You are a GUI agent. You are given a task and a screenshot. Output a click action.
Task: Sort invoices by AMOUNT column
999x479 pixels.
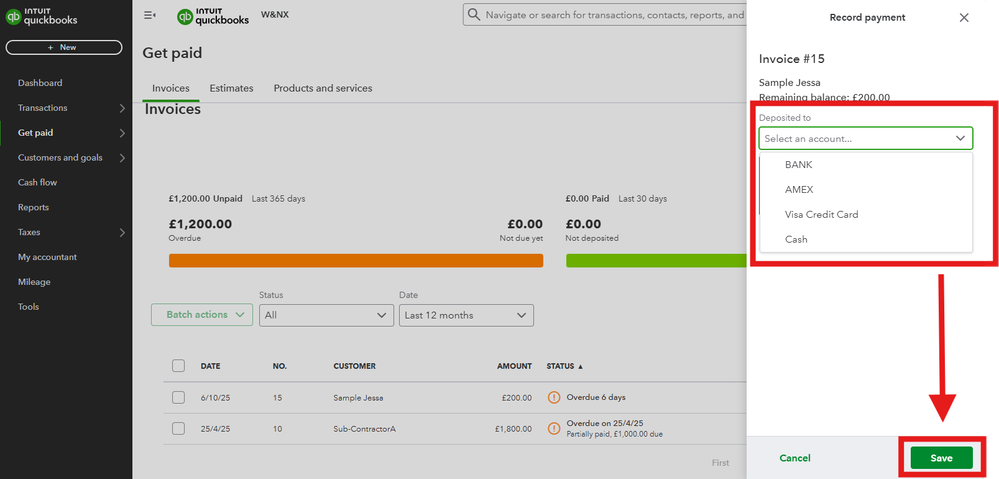pyautogui.click(x=514, y=366)
